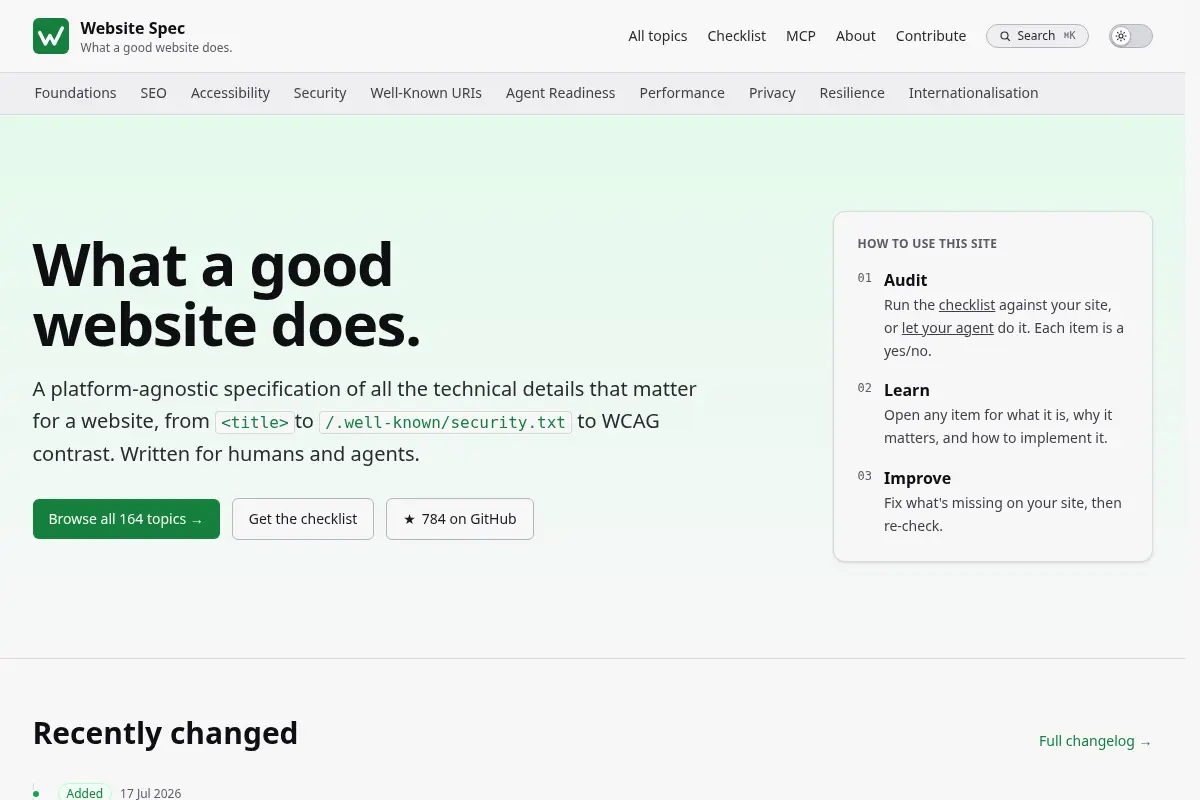
Task: Click the 'Added' badge in Recently changed
Action: [x=85, y=793]
